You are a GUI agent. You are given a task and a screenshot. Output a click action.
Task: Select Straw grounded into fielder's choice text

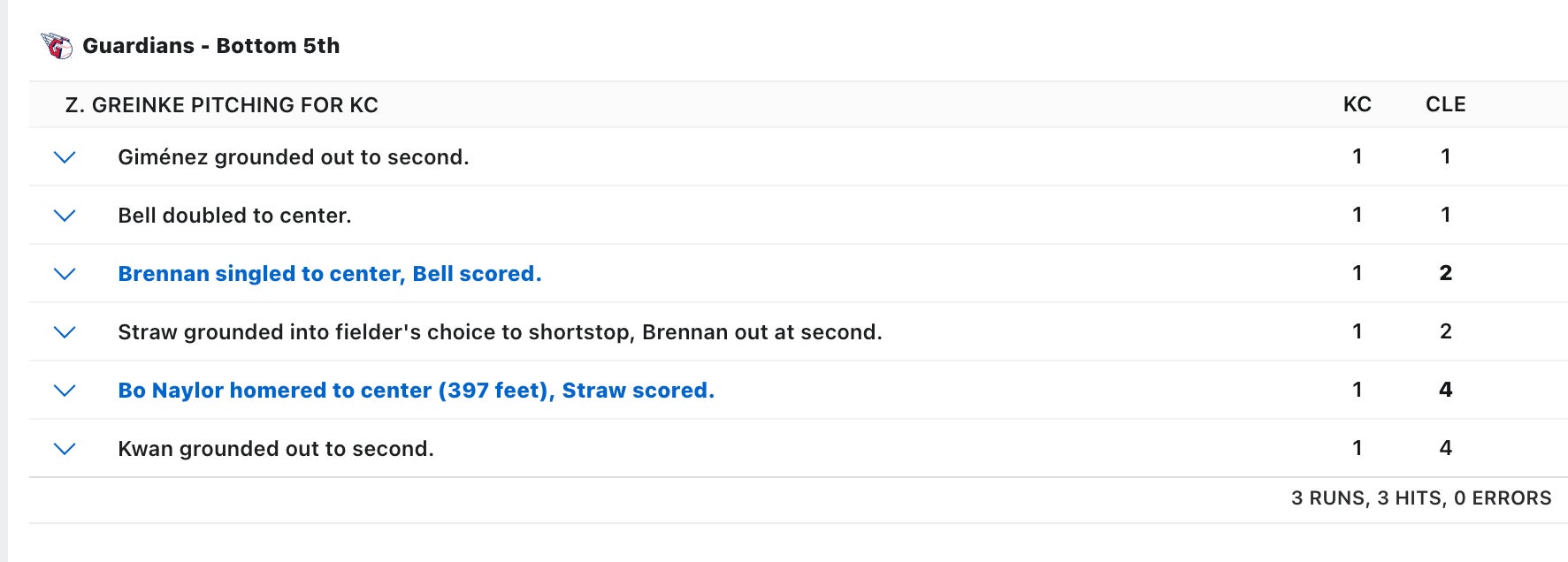coord(500,332)
